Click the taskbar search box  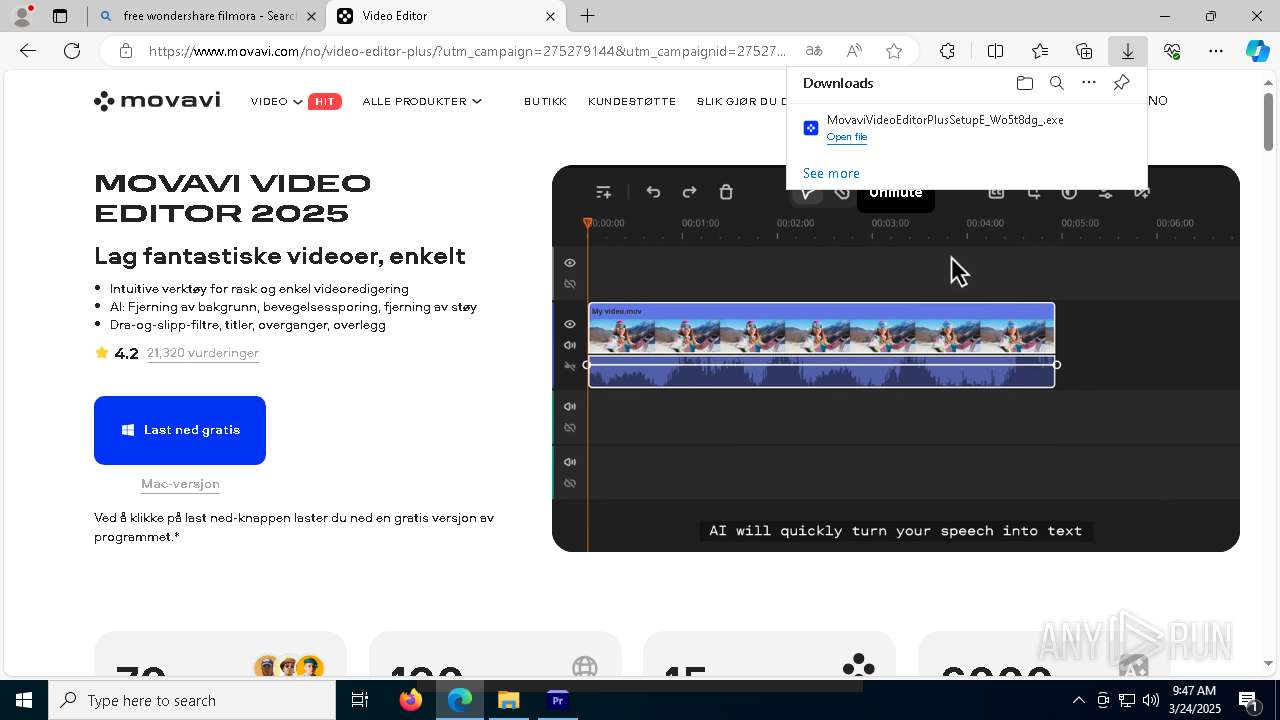point(192,700)
